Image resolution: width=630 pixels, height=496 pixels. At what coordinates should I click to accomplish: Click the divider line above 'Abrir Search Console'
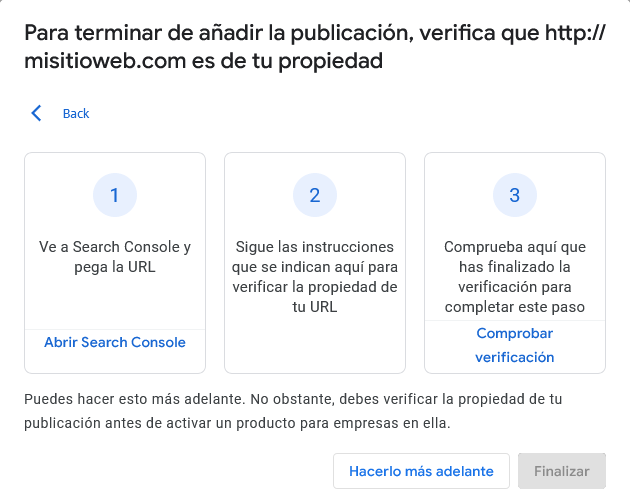tap(115, 329)
